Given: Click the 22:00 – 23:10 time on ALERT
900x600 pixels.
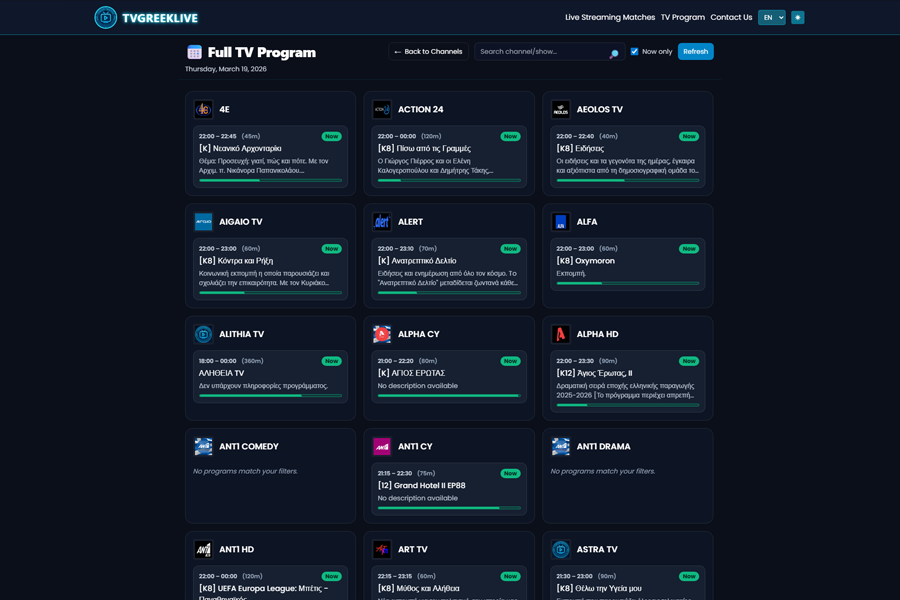Looking at the screenshot, I should [x=395, y=249].
